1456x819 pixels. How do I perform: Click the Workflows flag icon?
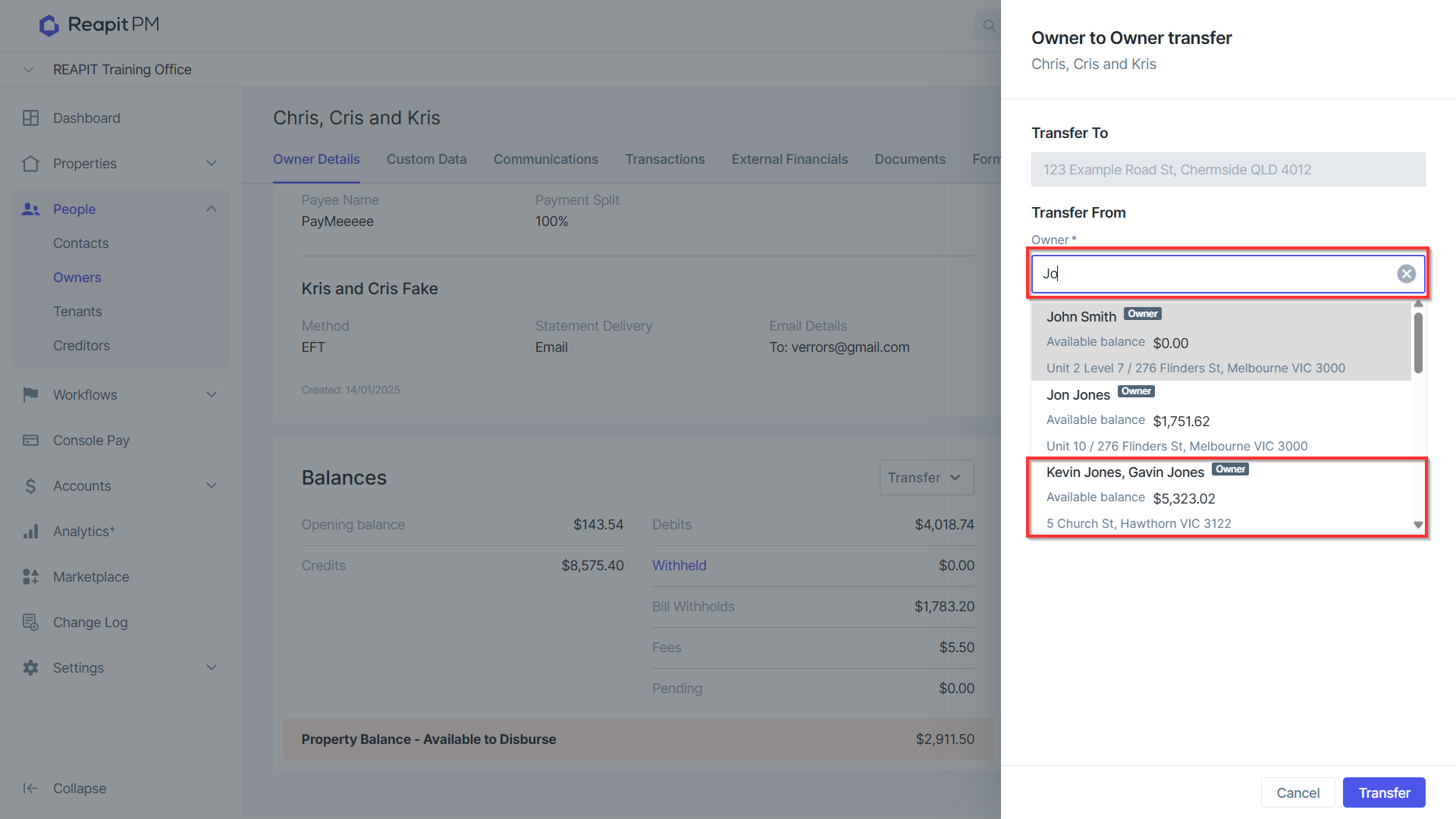(x=30, y=395)
